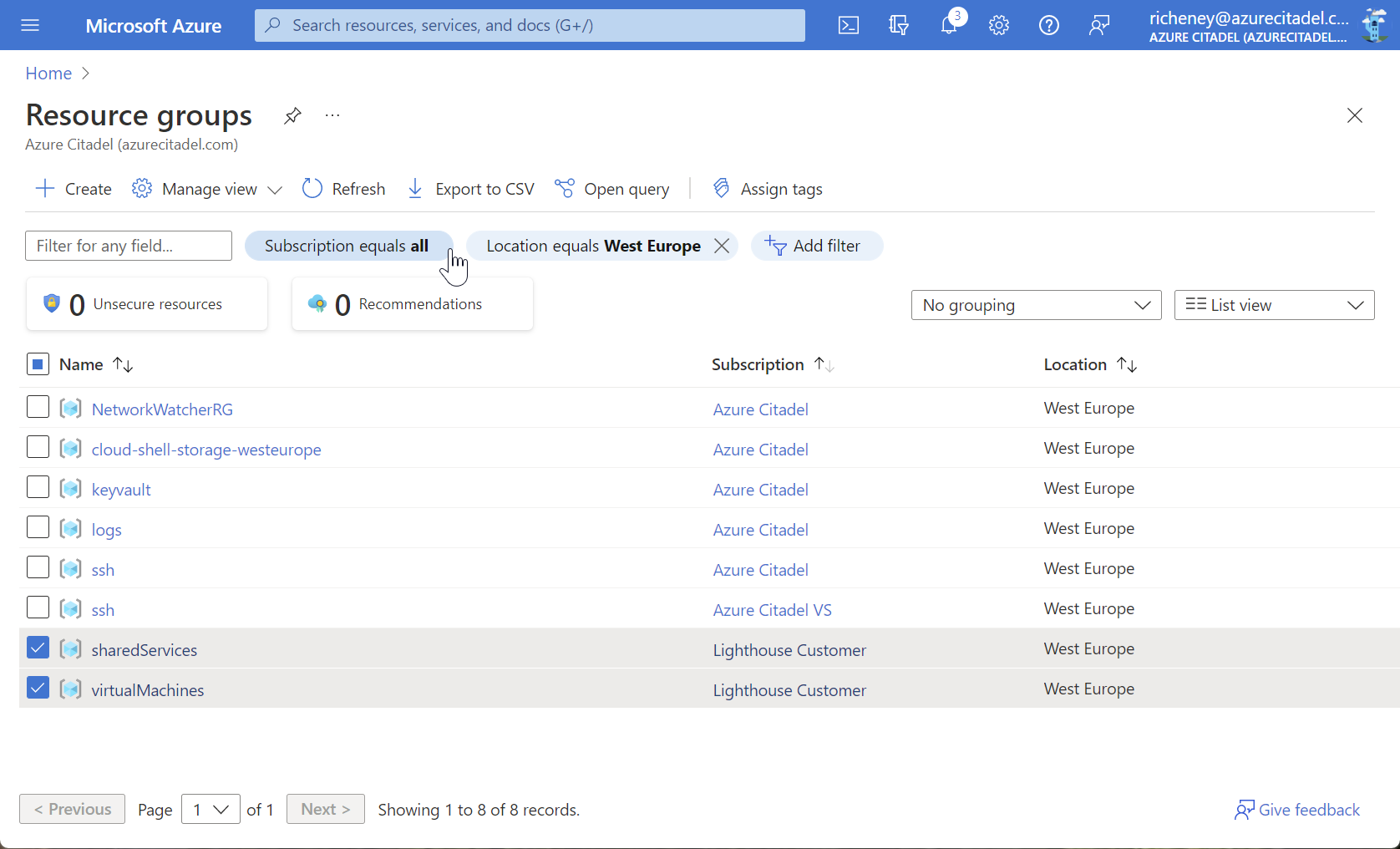Open the notifications bell

coord(948,25)
